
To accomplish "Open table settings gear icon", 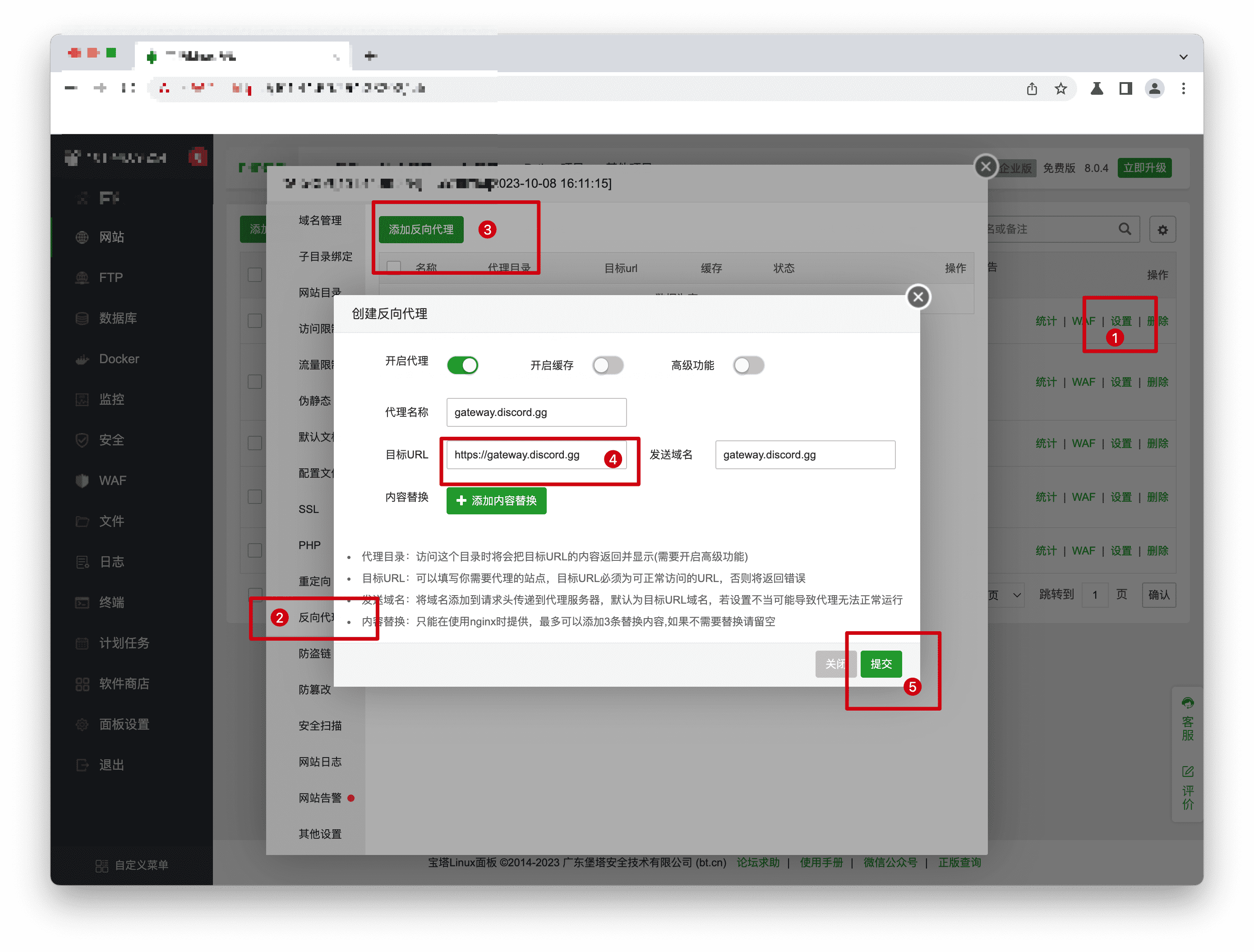I will (x=1163, y=230).
